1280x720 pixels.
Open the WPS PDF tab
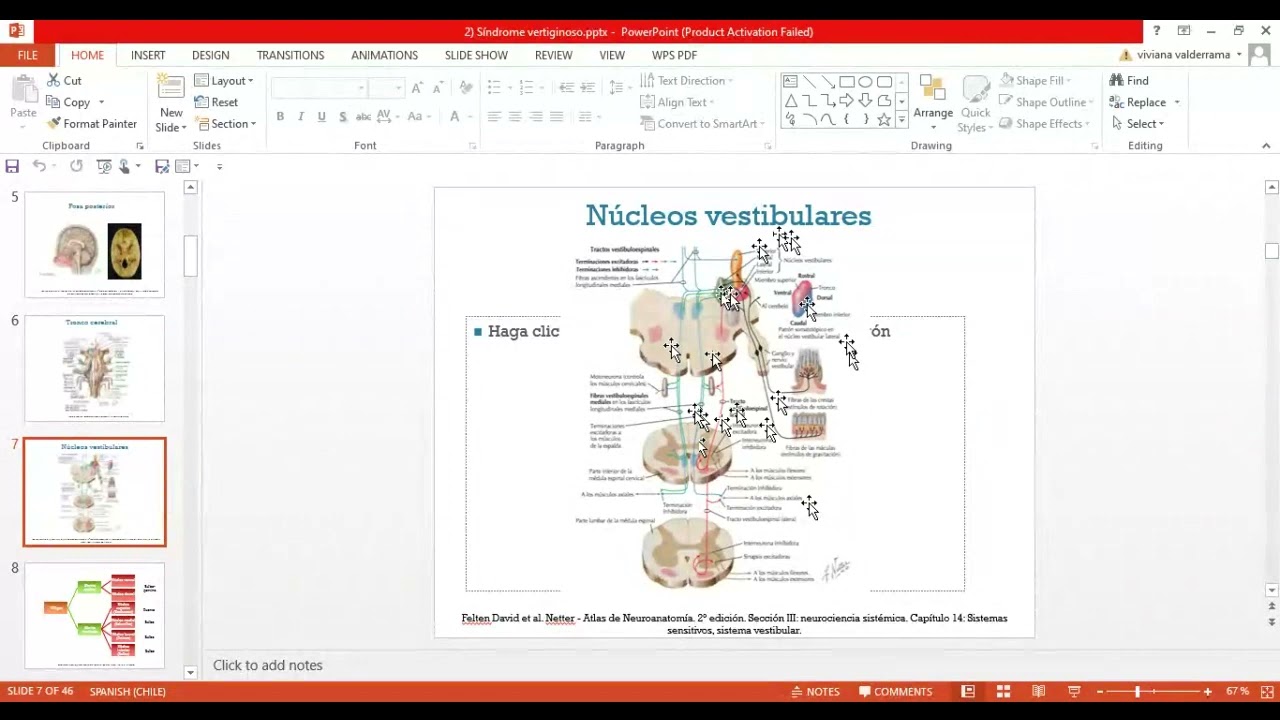(674, 55)
